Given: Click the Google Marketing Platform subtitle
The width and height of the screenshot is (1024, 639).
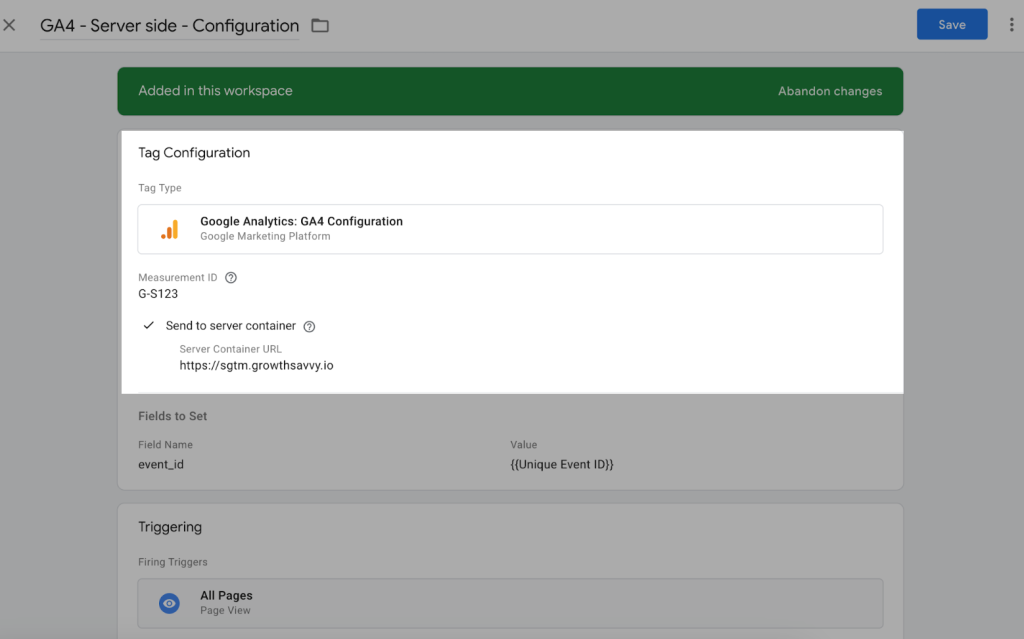Looking at the screenshot, I should (265, 237).
